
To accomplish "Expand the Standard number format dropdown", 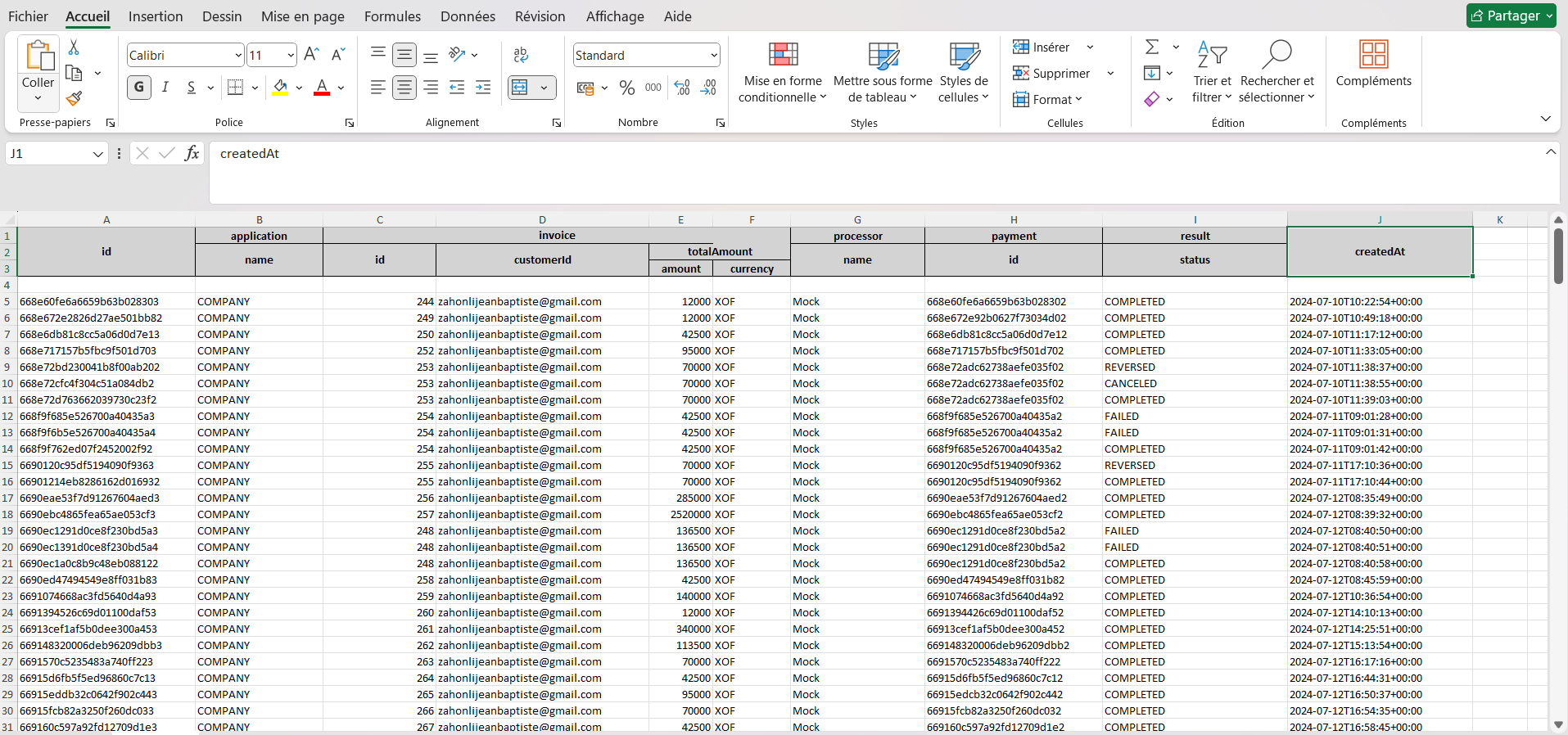I will 713,56.
